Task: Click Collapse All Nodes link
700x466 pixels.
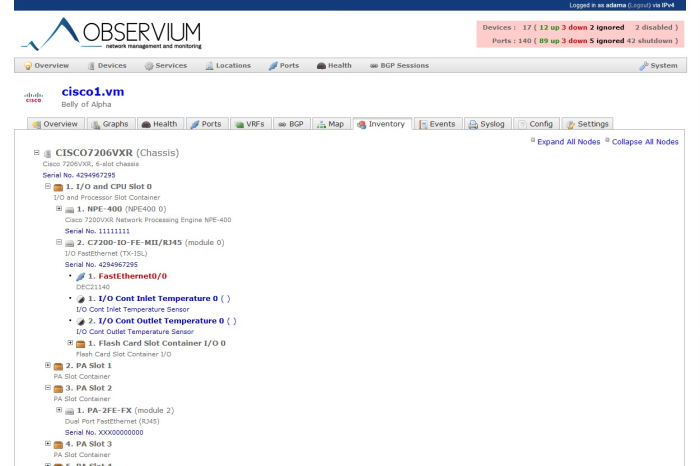Action: click(645, 142)
